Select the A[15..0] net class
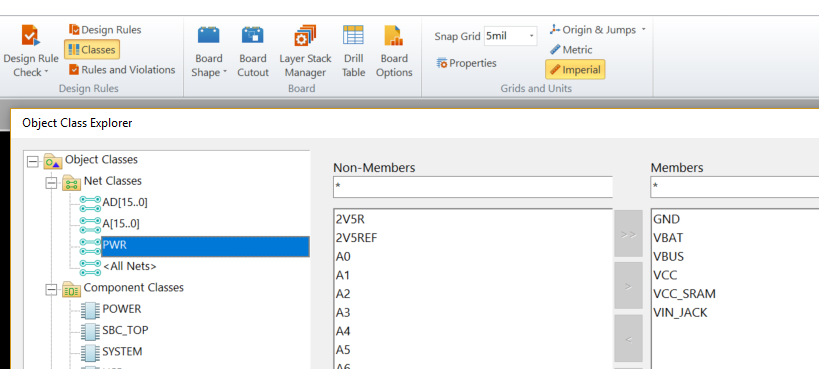This screenshot has width=819, height=369. point(121,224)
